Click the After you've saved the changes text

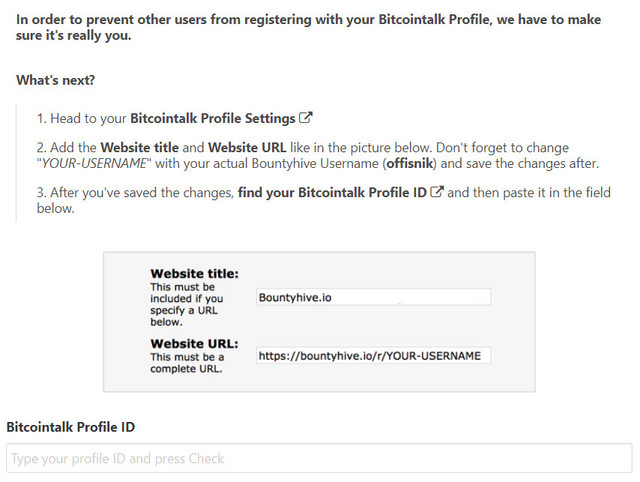point(135,192)
